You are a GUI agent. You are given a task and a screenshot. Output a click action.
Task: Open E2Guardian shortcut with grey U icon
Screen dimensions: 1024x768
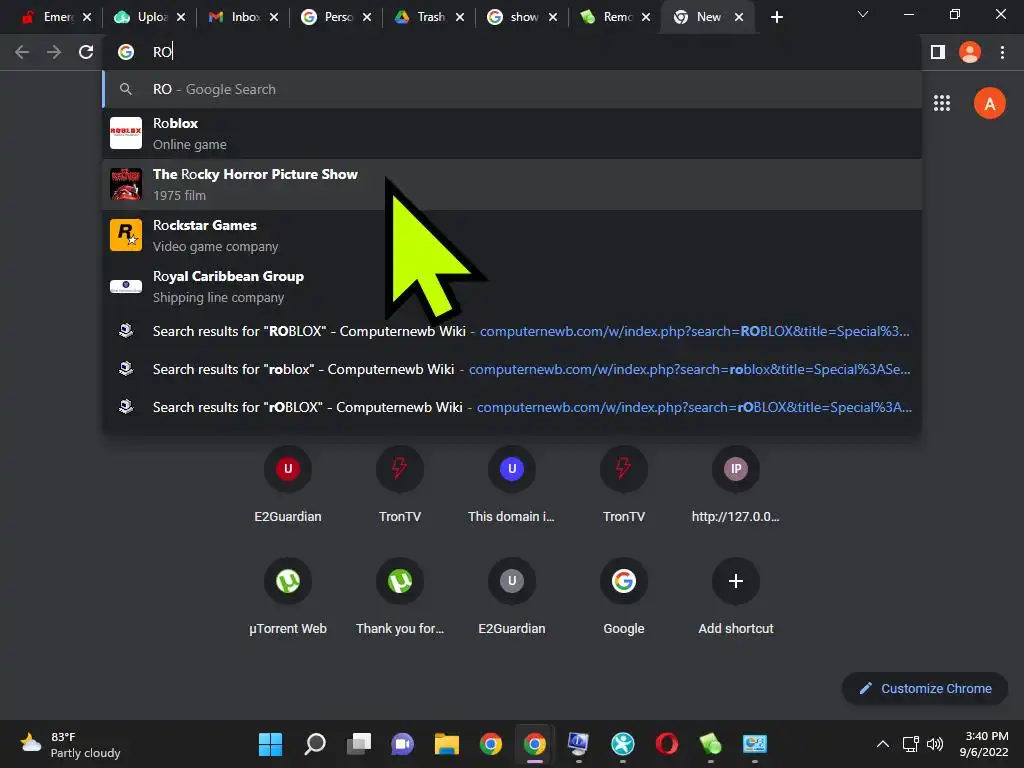click(x=512, y=596)
